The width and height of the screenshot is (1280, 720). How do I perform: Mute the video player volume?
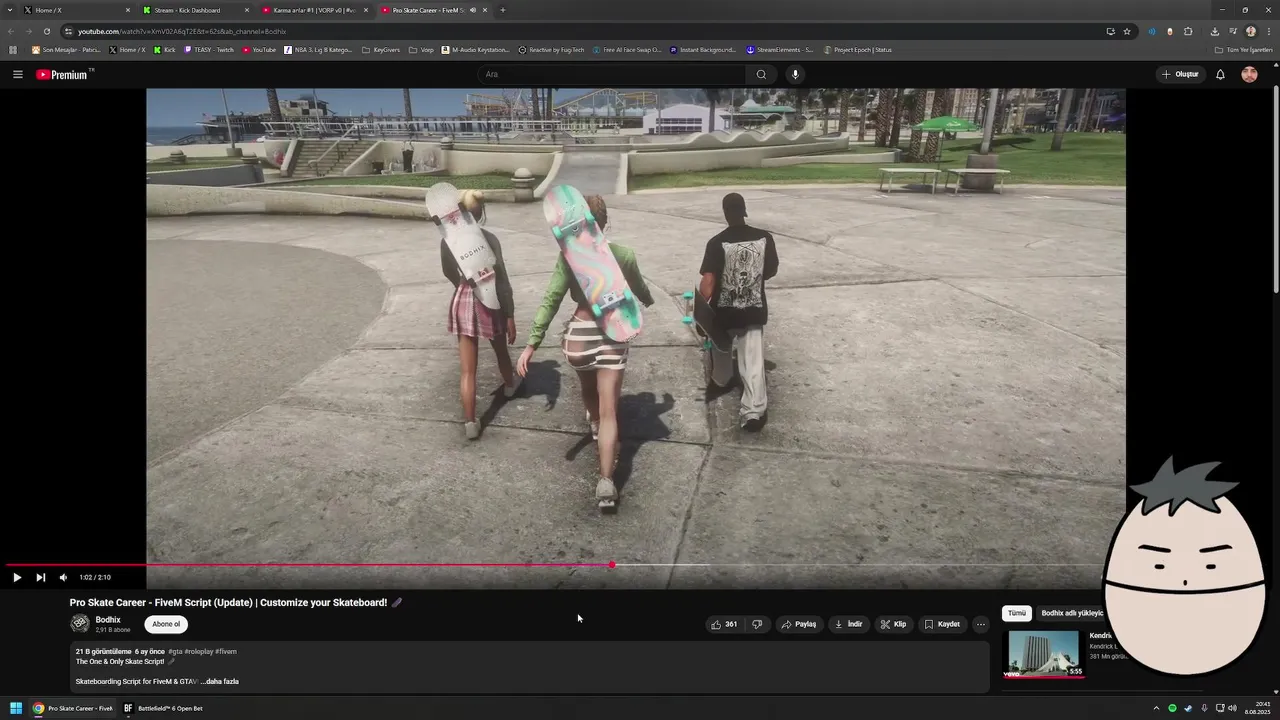click(63, 577)
